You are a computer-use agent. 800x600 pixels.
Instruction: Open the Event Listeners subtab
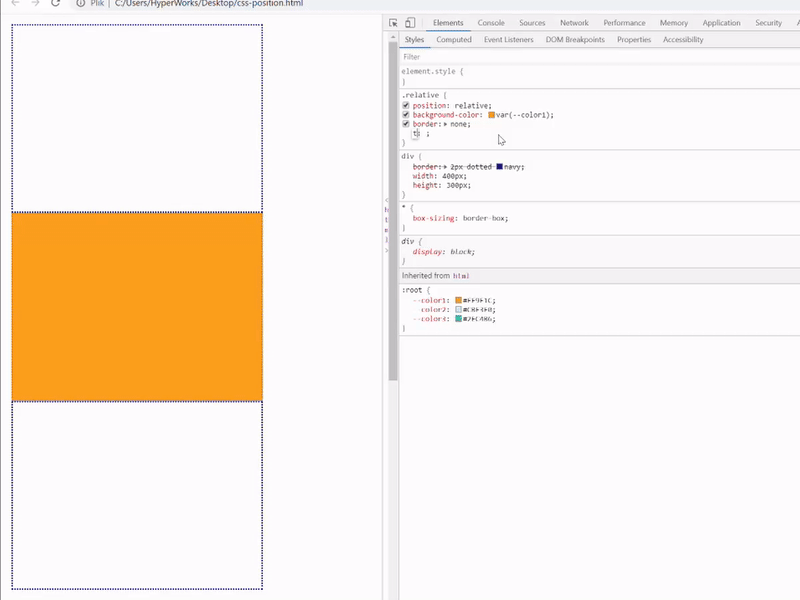508,40
